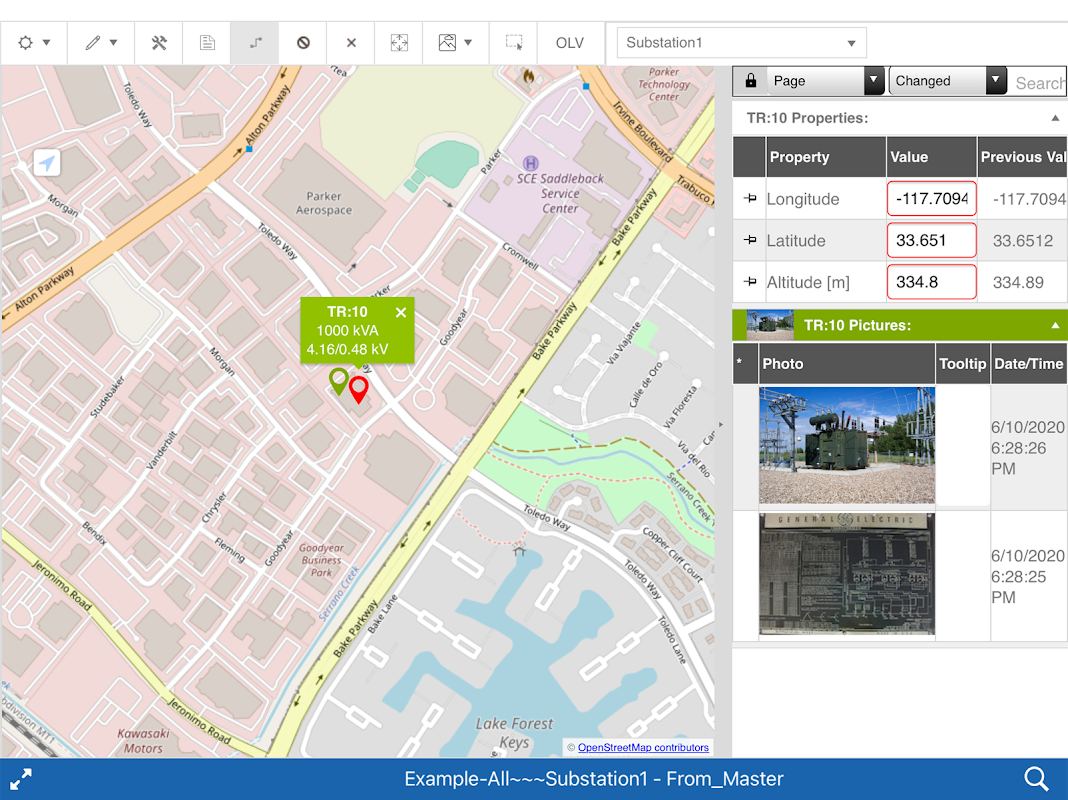
Task: Click the prohibited circle icon in toolbar
Action: click(x=303, y=43)
